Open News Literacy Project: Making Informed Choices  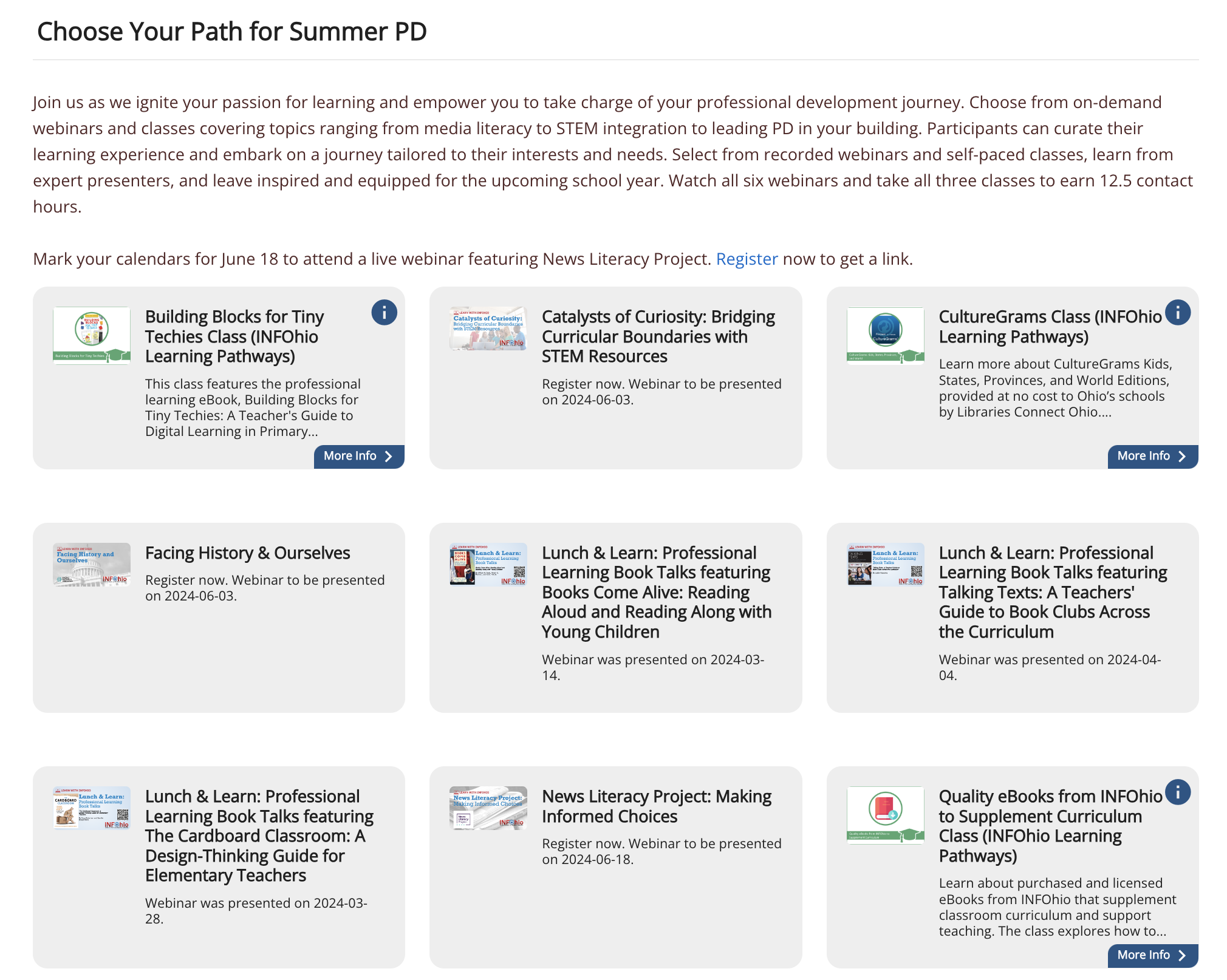pos(657,806)
